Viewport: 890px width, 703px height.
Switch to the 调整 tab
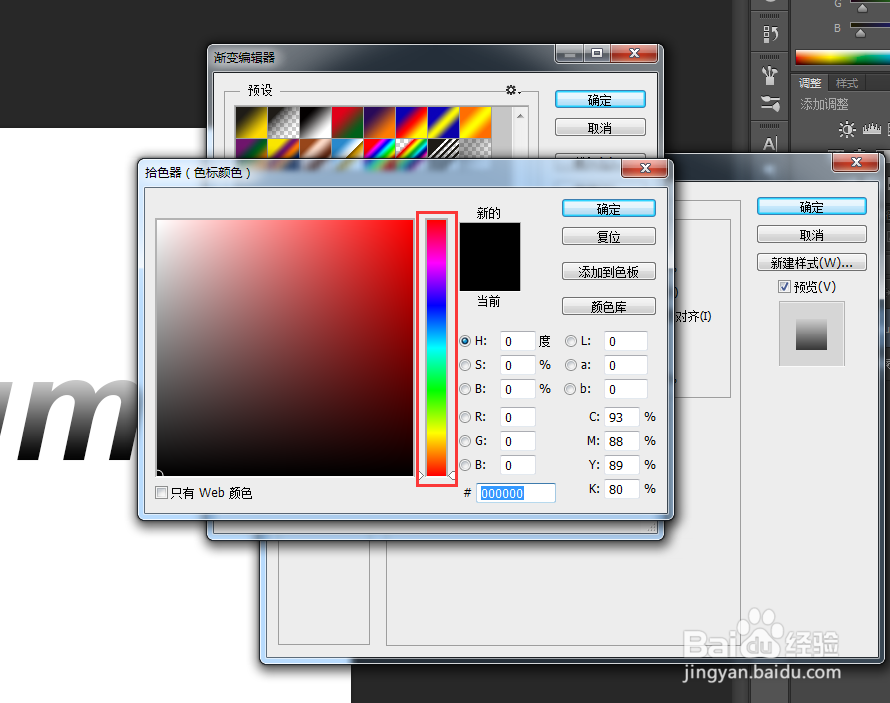coord(810,83)
